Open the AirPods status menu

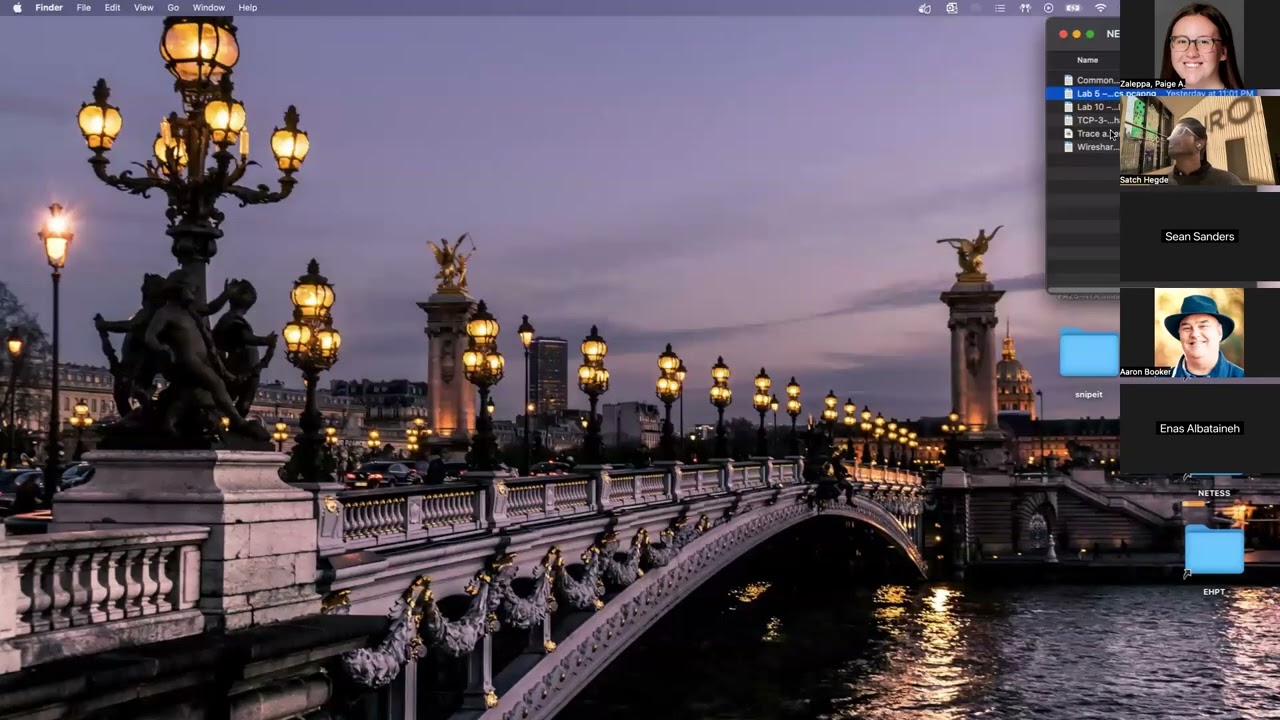click(1025, 8)
